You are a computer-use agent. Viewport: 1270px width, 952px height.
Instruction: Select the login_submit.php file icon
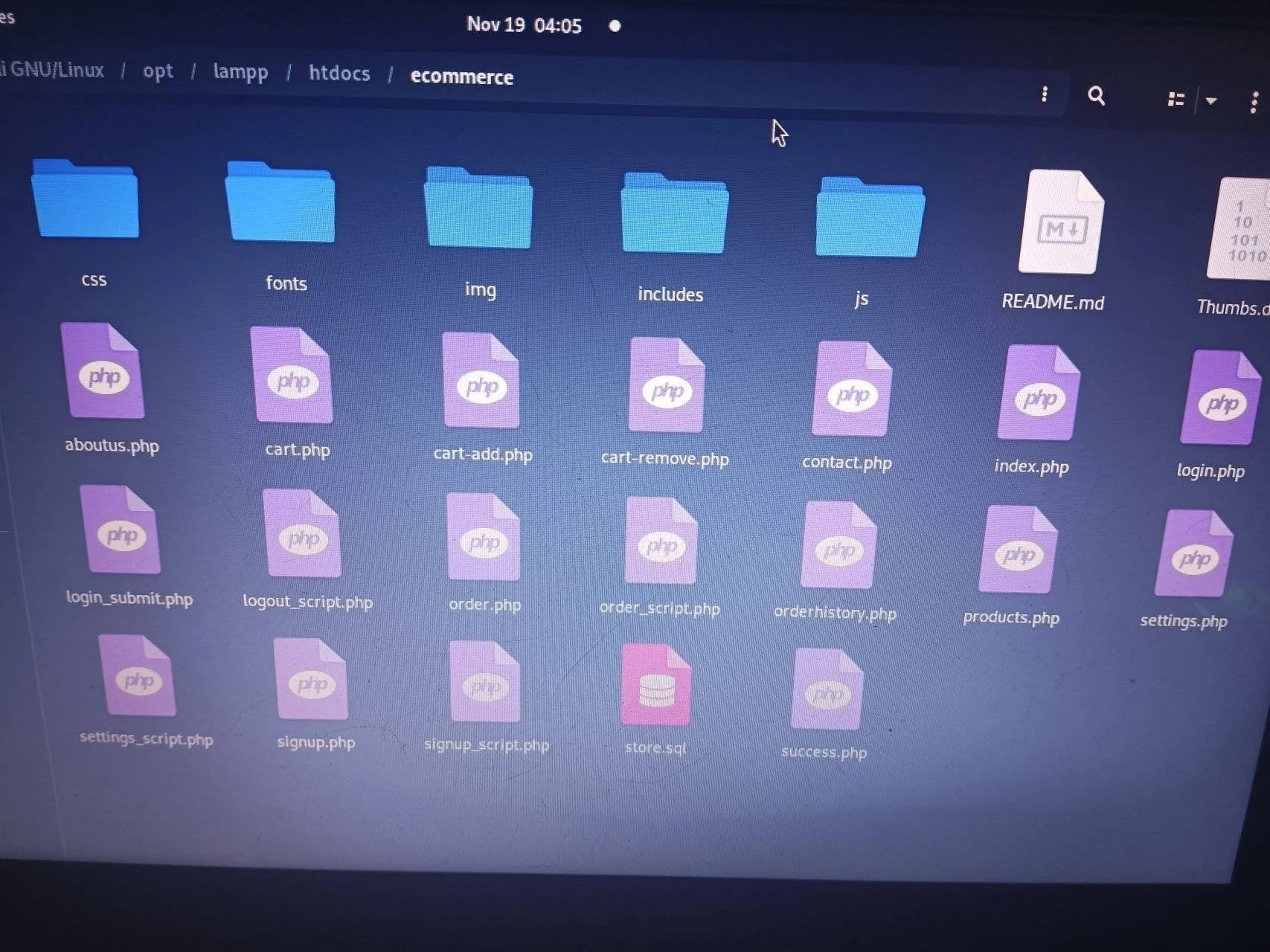[121, 530]
